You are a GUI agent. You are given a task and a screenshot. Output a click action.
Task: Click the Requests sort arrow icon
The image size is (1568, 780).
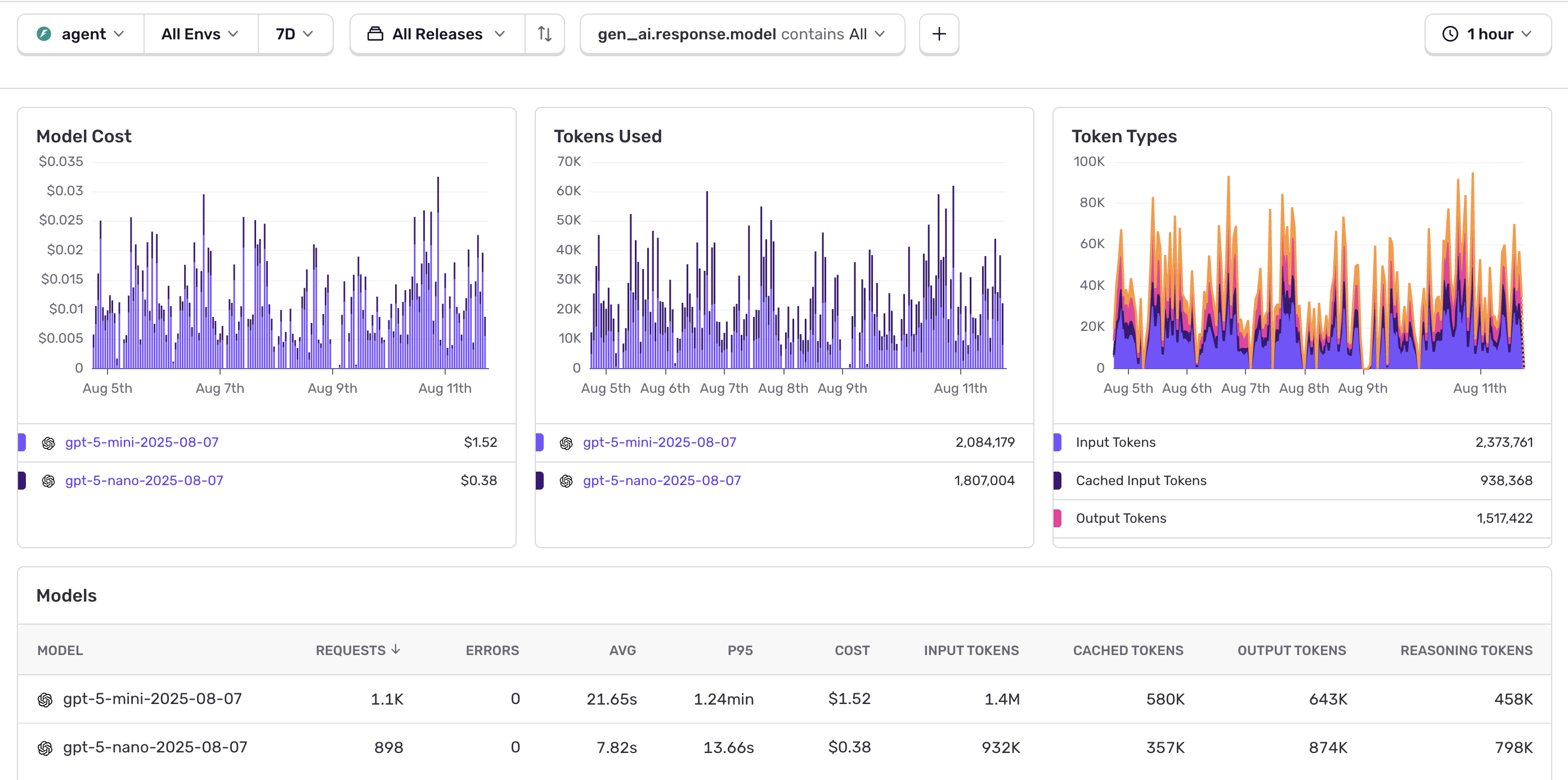[x=396, y=650]
